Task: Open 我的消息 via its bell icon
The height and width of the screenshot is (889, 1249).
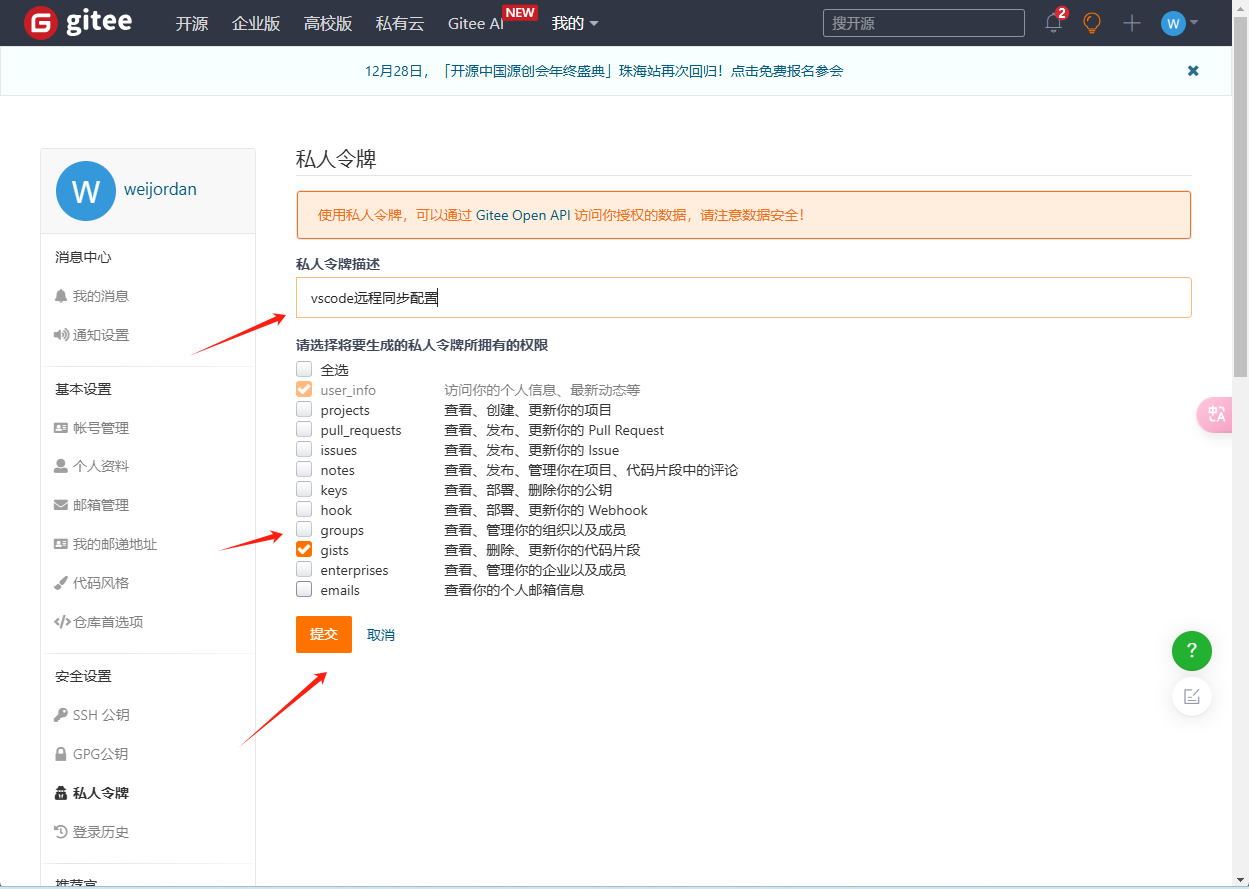Action: coord(61,296)
